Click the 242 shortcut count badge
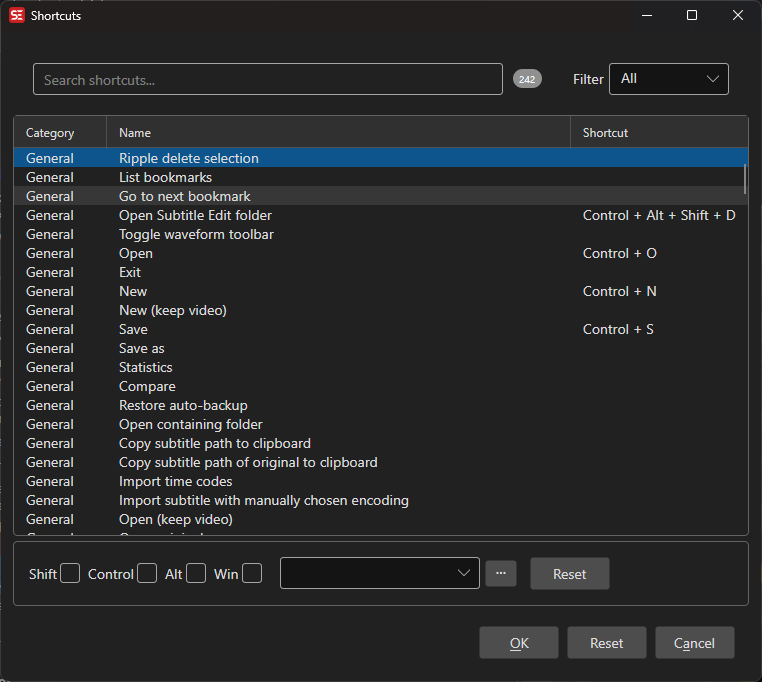Image resolution: width=762 pixels, height=682 pixels. (x=527, y=79)
